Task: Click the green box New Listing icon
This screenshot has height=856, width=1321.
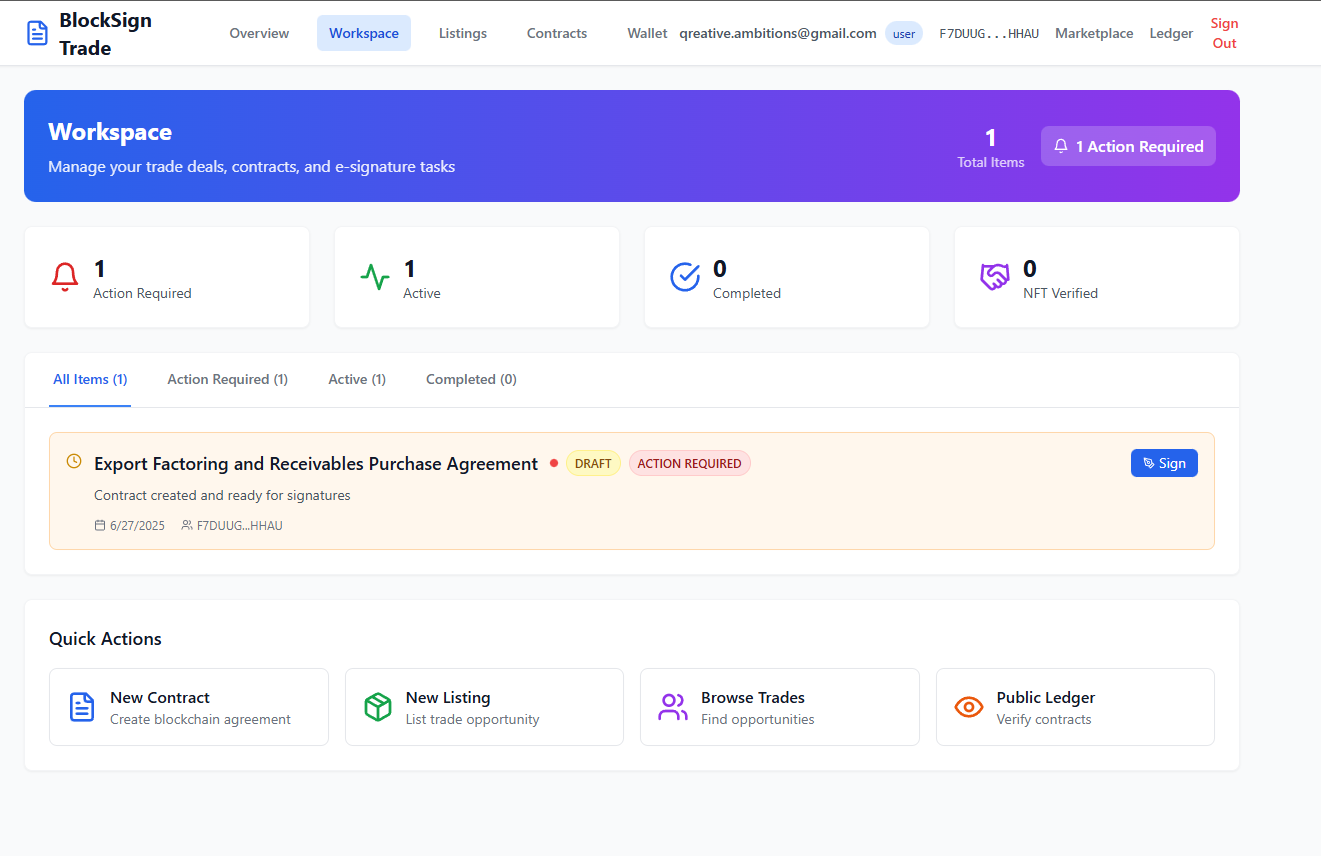Action: (x=378, y=707)
